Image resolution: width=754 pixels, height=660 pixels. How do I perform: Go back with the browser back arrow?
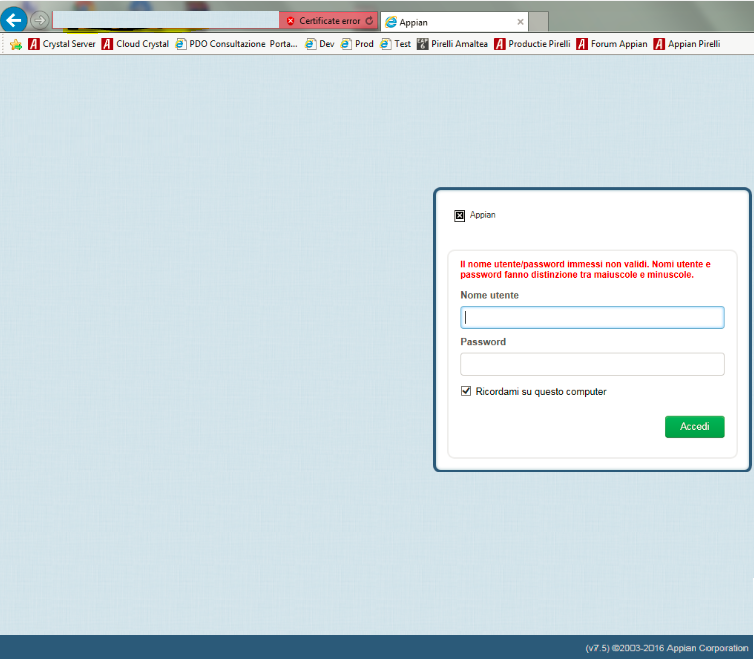[x=13, y=20]
